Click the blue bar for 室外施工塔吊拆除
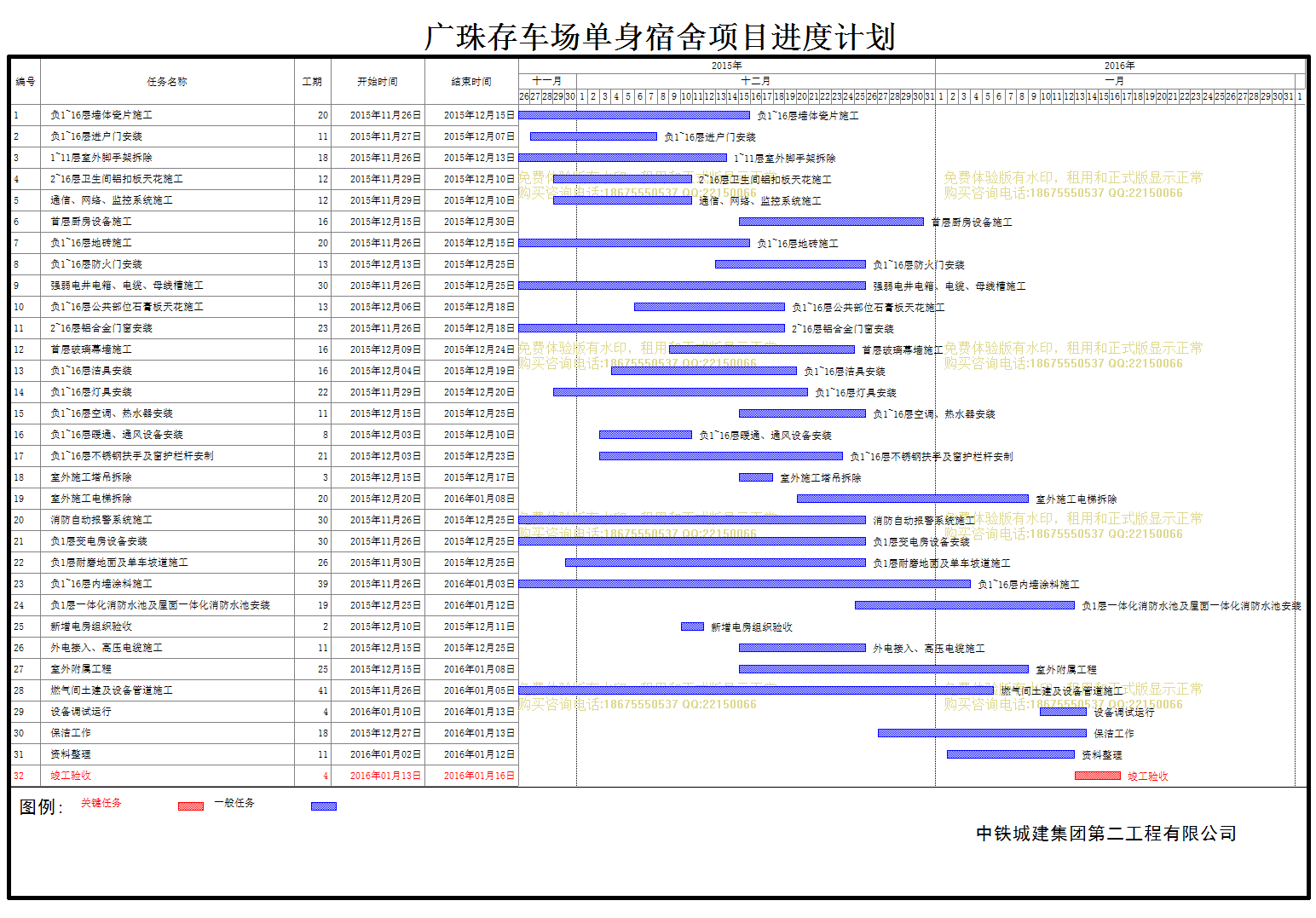This screenshot has height=918, width=1316. click(756, 477)
